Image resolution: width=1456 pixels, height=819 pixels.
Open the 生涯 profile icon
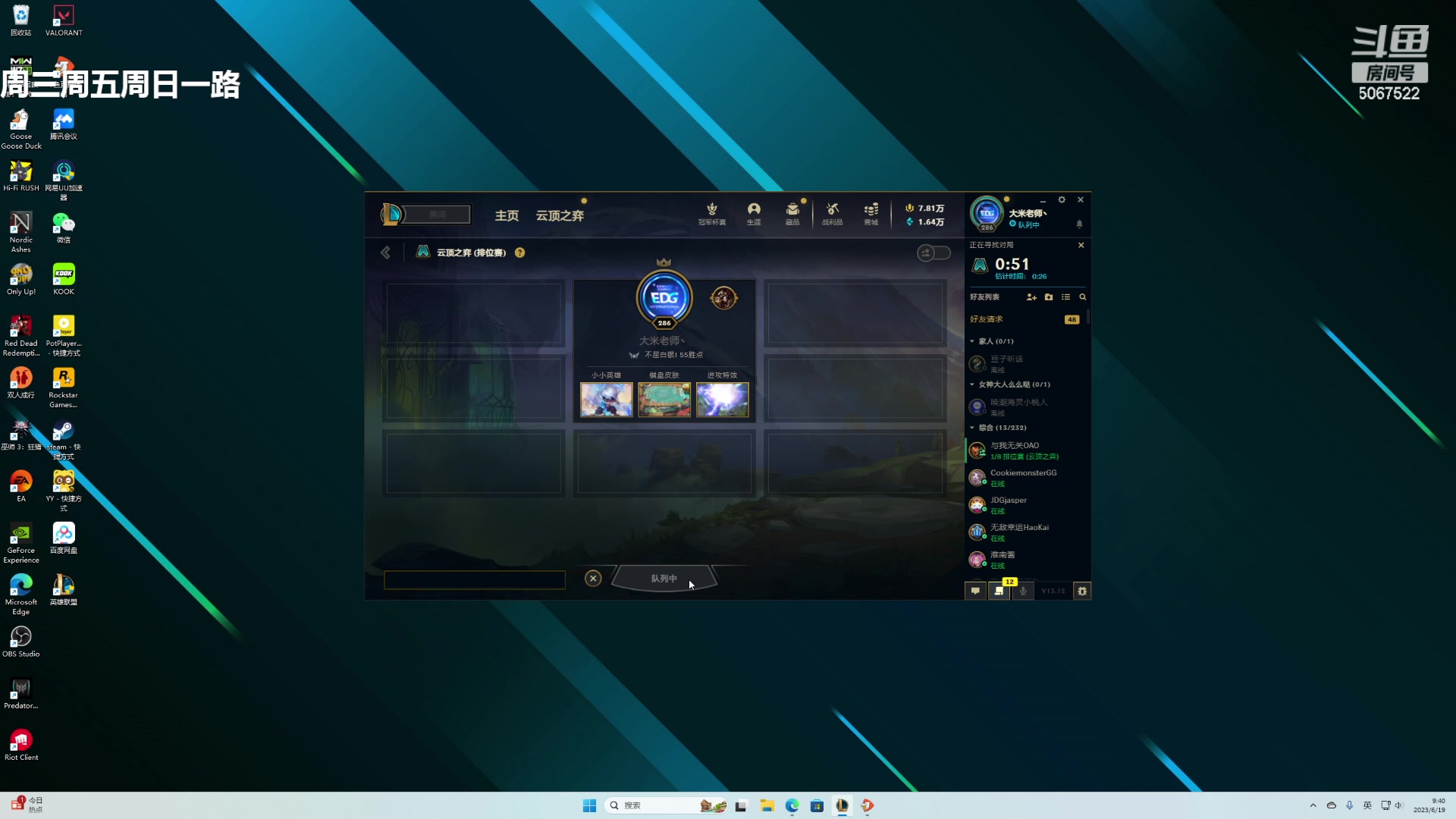754,214
